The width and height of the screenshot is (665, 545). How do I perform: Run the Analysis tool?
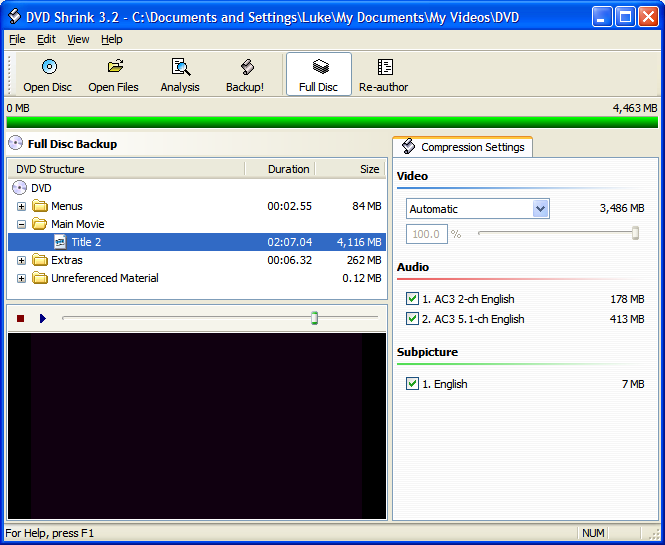click(x=180, y=74)
